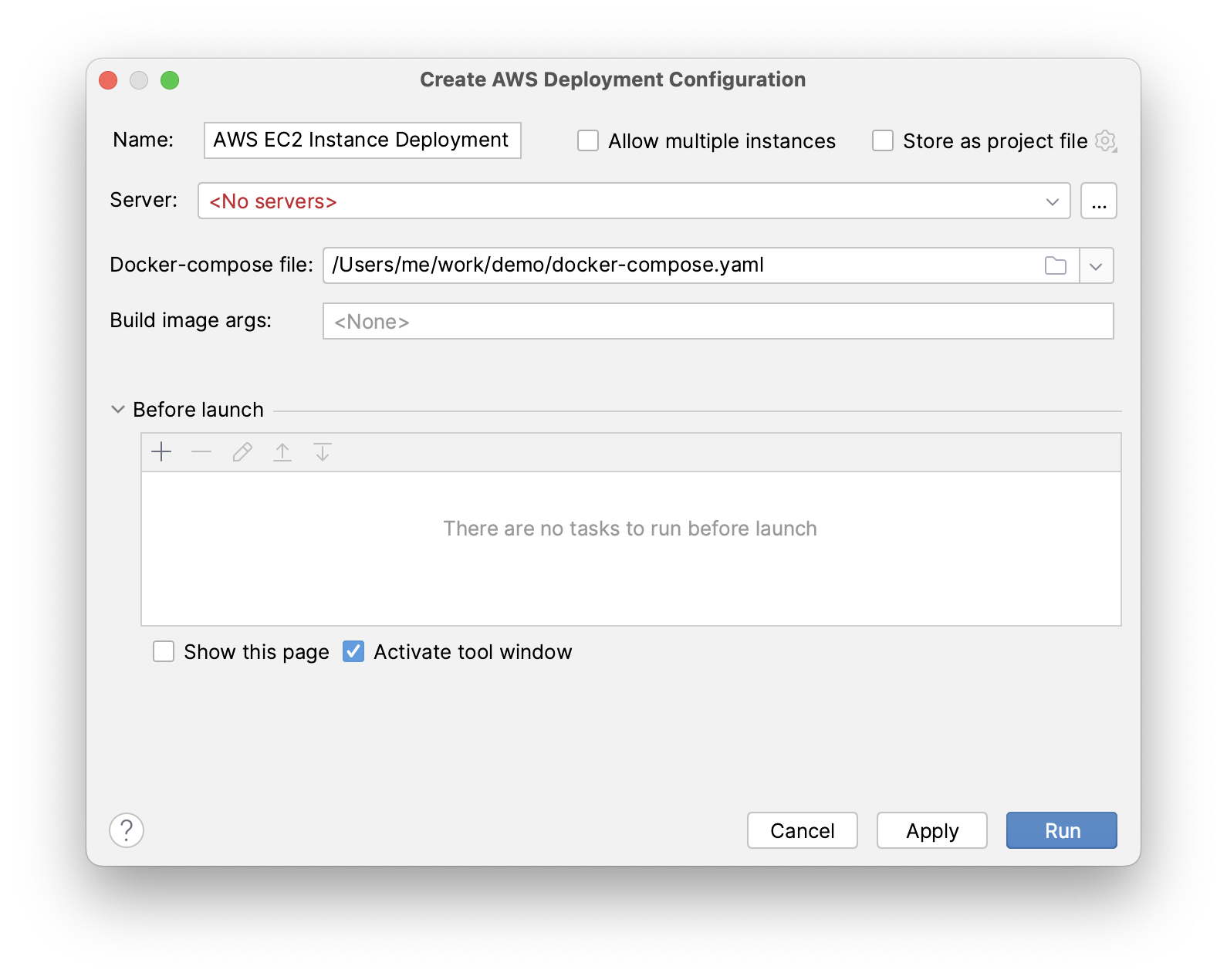This screenshot has width=1227, height=980.
Task: Check the Store as project file box
Action: pyautogui.click(x=883, y=141)
